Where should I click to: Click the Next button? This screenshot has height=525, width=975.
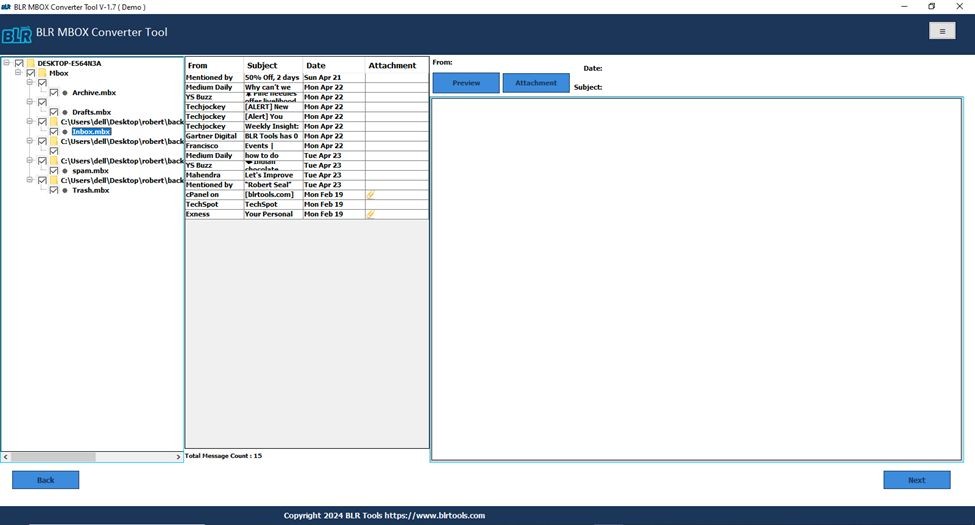click(916, 480)
